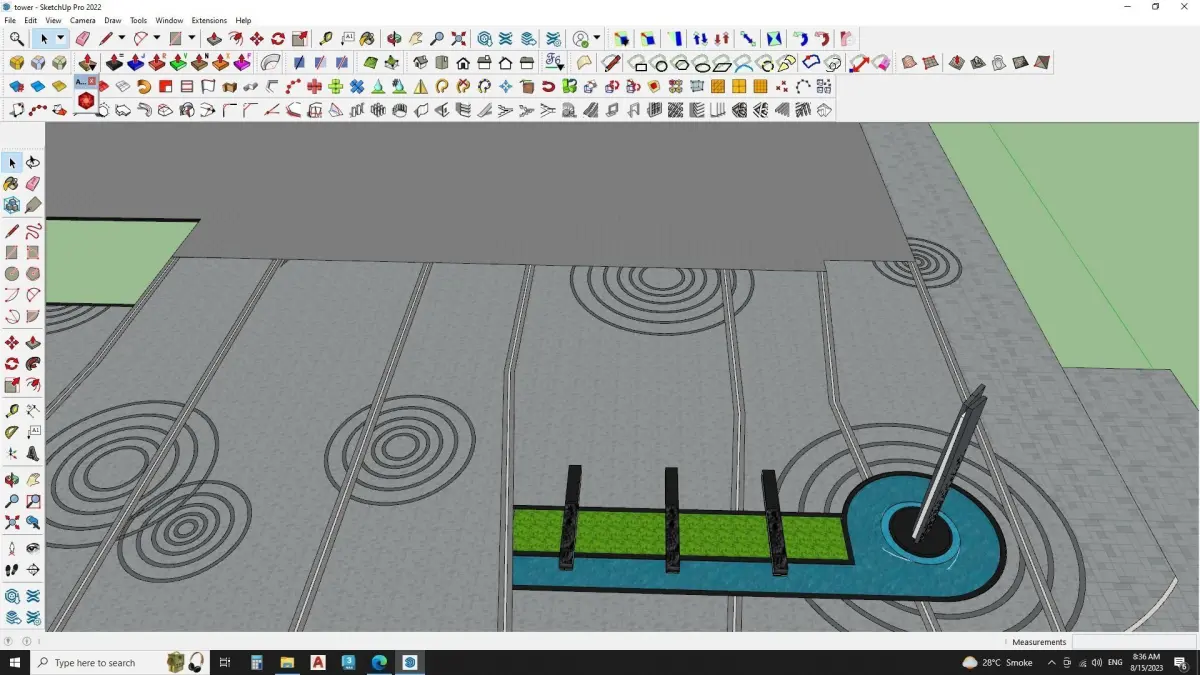Choose Follow Push Pull (F) icon

[x=241, y=62]
